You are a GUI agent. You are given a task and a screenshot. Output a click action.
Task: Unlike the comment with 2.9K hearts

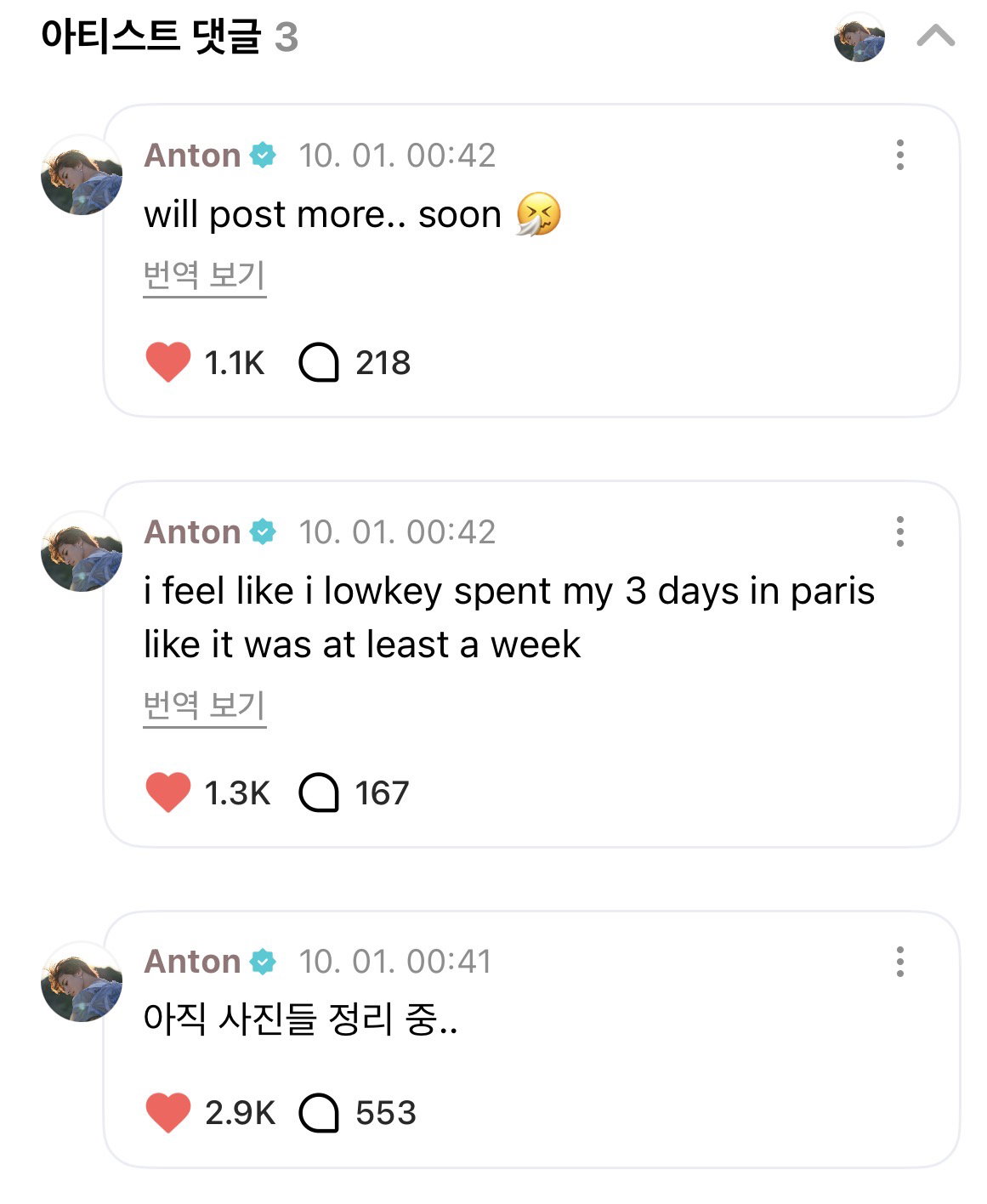[x=168, y=1112]
